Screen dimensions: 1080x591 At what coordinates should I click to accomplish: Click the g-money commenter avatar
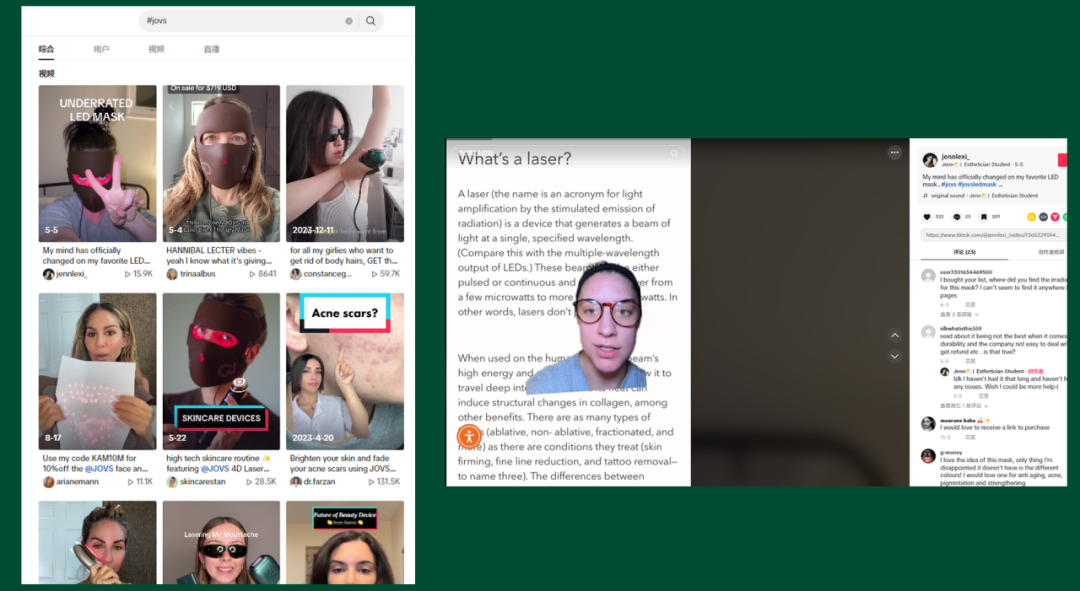[x=928, y=455]
